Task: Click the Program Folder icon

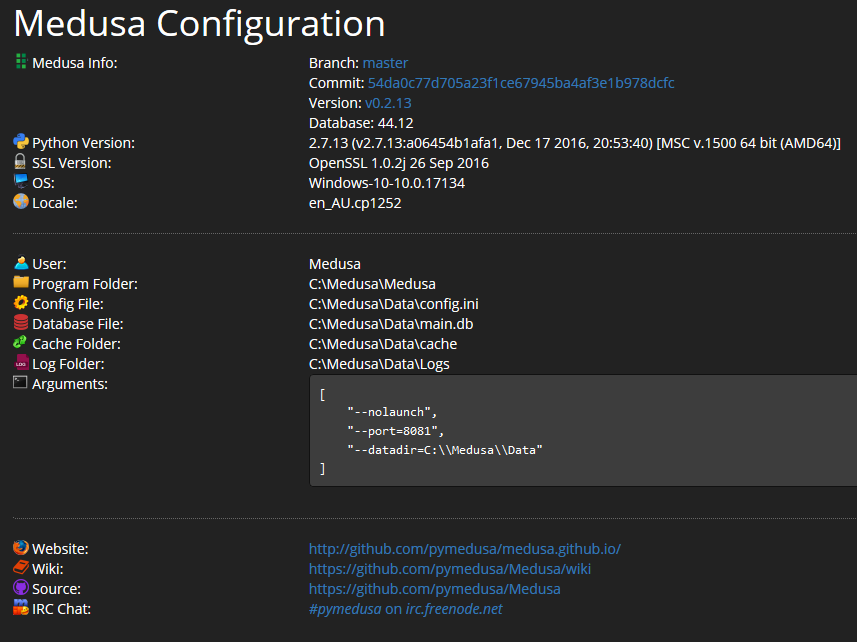Action: pyautogui.click(x=19, y=283)
